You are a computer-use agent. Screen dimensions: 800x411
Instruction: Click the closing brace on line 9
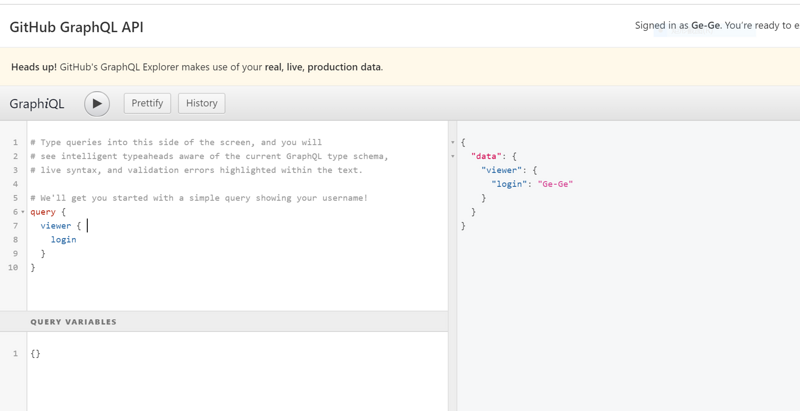coord(43,253)
